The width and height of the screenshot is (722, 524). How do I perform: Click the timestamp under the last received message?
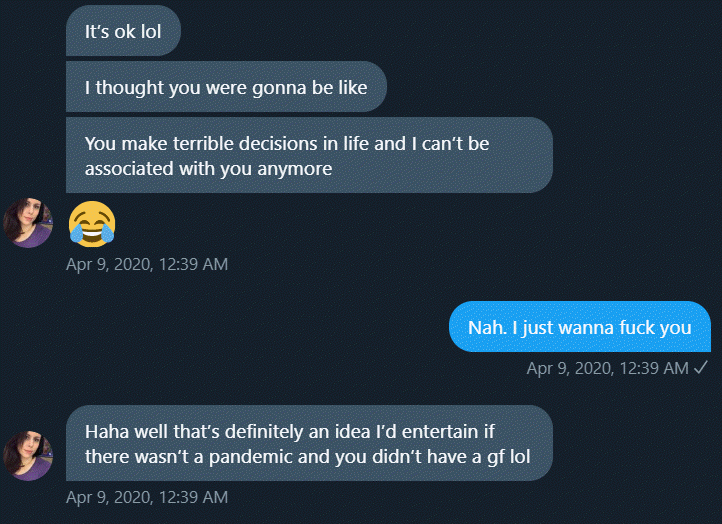tap(147, 497)
